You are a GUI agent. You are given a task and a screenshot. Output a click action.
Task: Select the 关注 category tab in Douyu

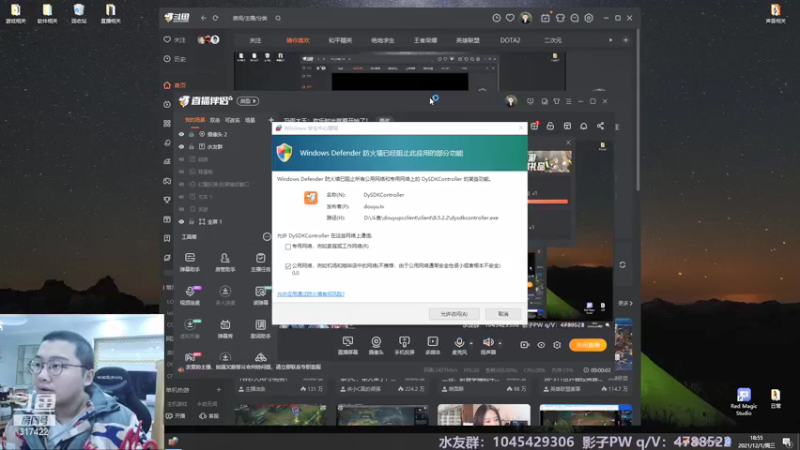point(255,40)
